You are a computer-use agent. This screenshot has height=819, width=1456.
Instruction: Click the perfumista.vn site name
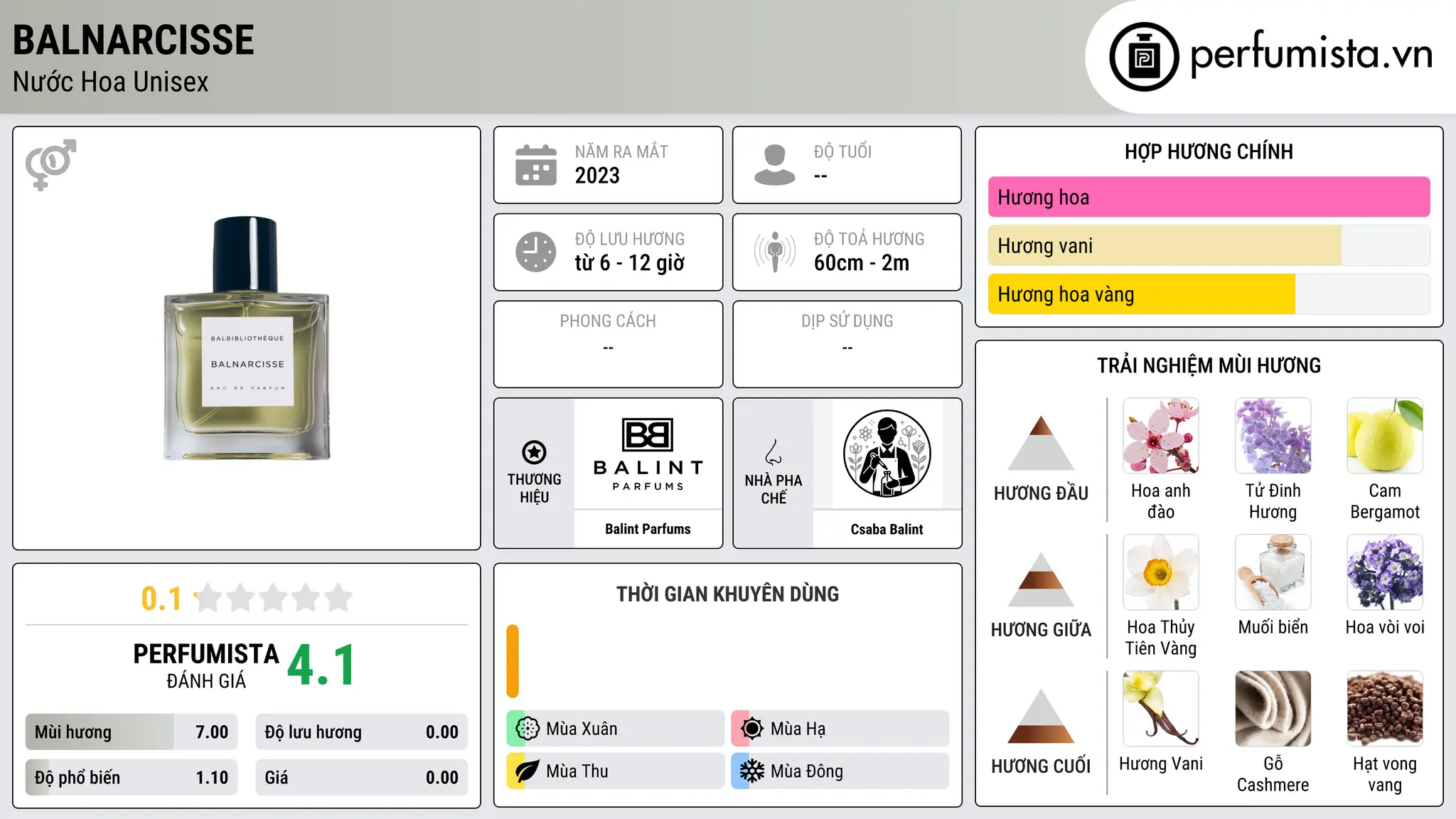(x=1311, y=55)
